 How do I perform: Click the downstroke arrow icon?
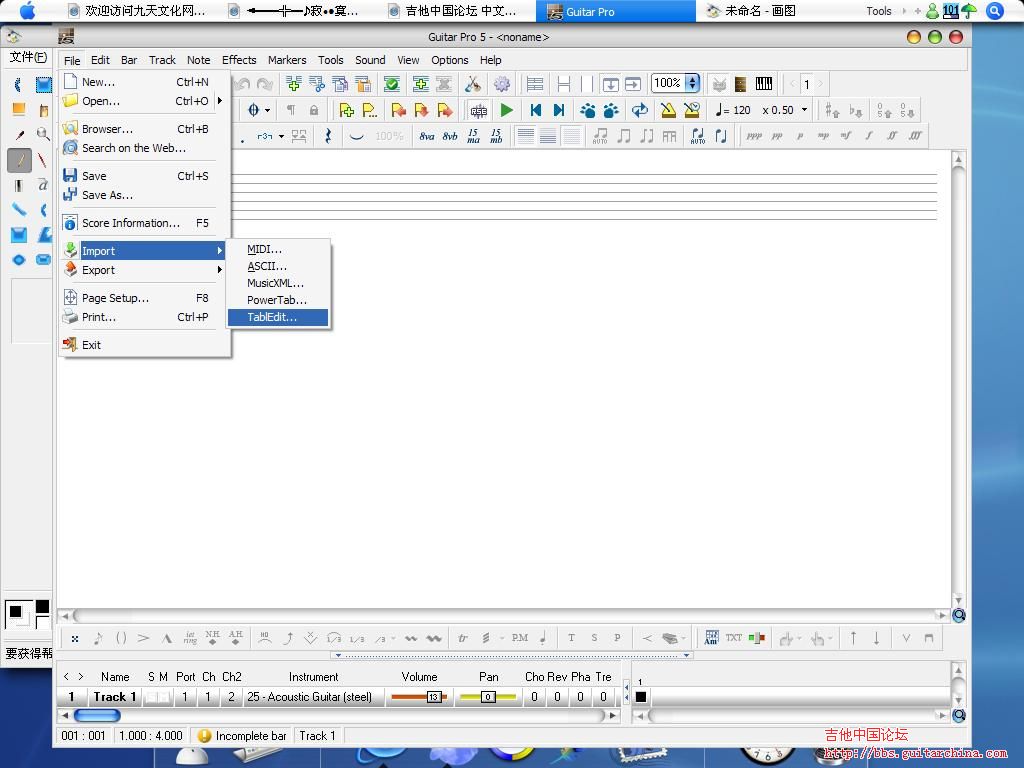pos(876,638)
